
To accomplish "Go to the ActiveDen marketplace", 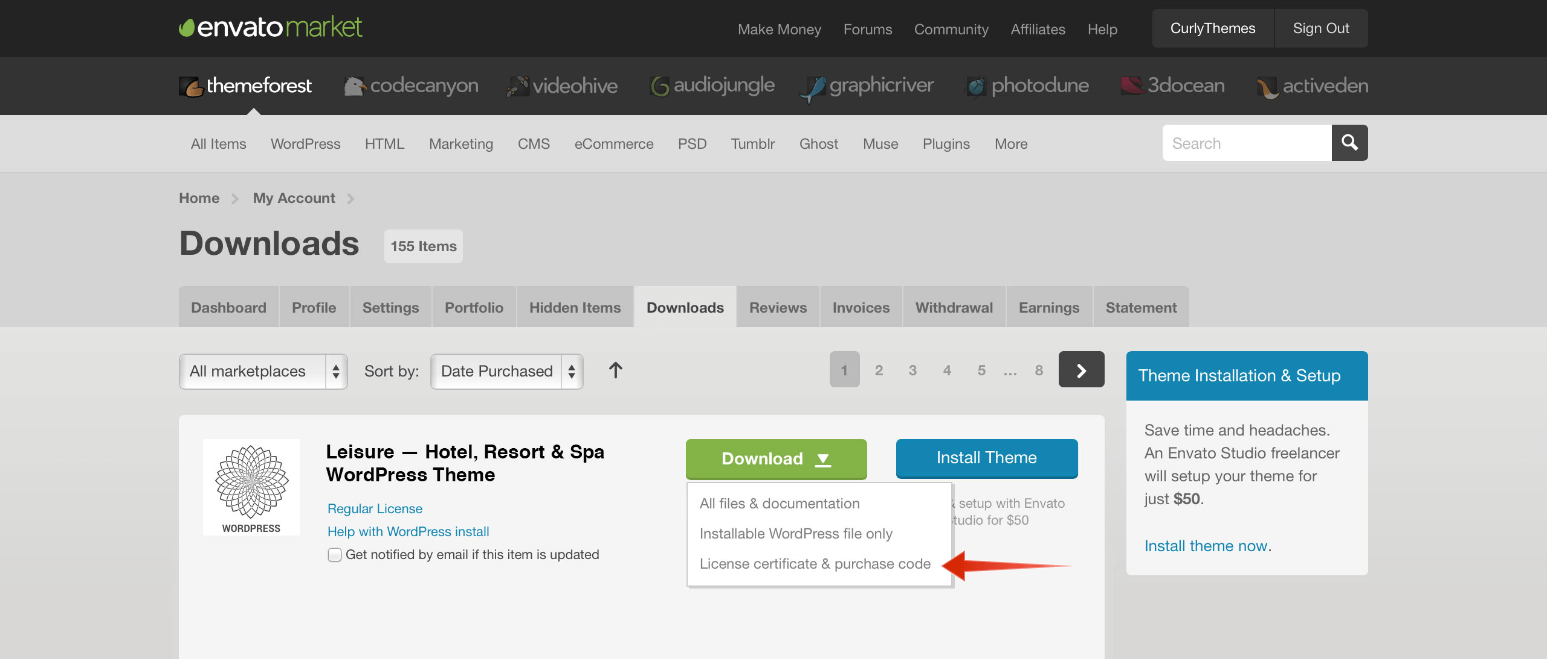I will (1312, 86).
